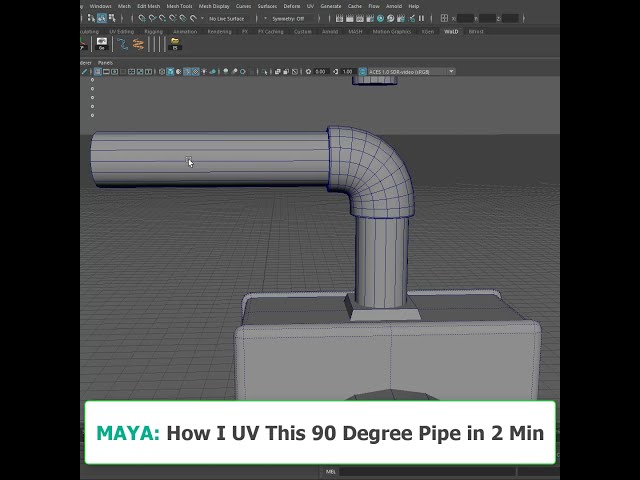Open the Mesh menu
640x480 pixels.
(124, 6)
